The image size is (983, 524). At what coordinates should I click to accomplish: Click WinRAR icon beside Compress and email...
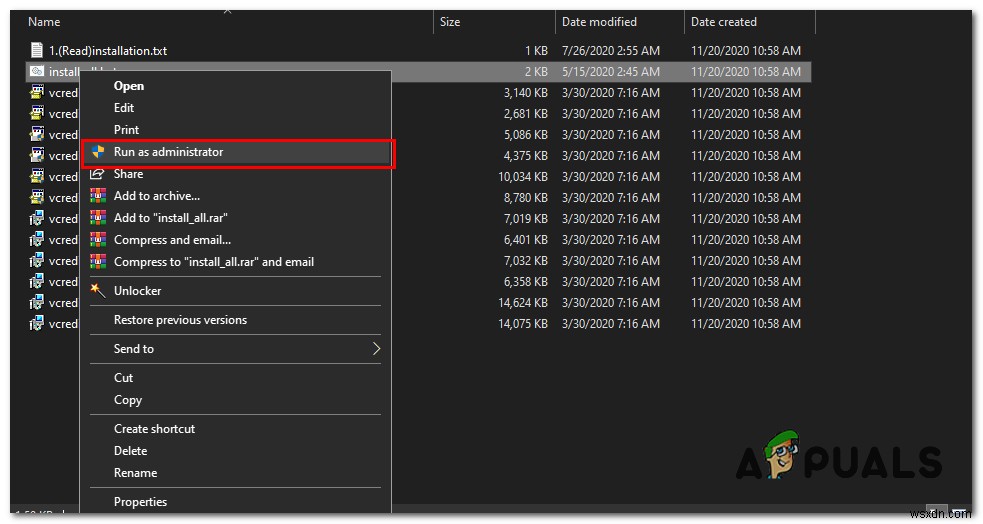point(98,240)
